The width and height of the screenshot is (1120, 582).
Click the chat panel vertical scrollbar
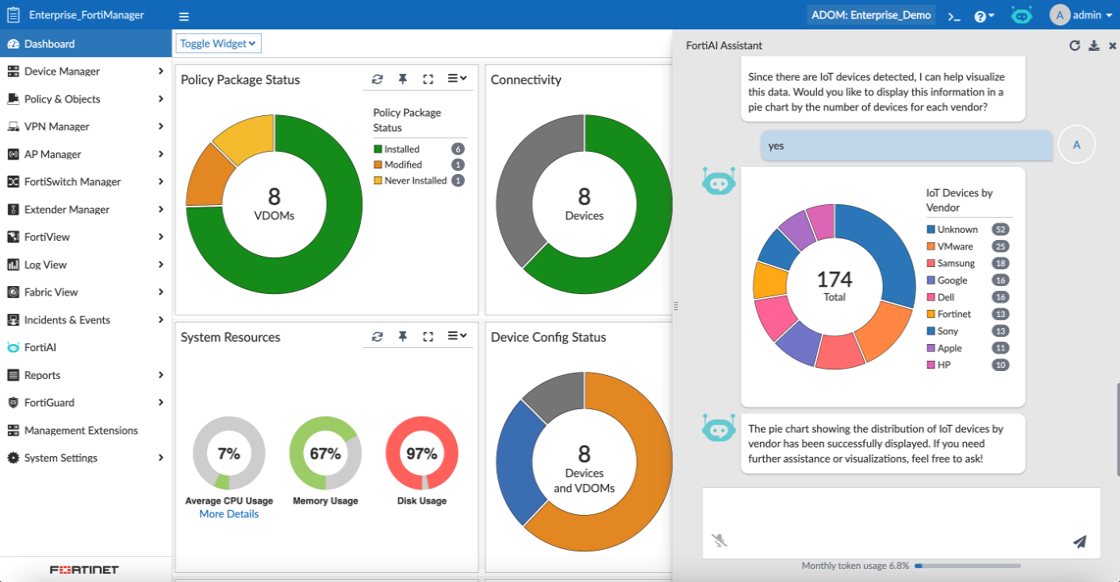click(x=1117, y=430)
